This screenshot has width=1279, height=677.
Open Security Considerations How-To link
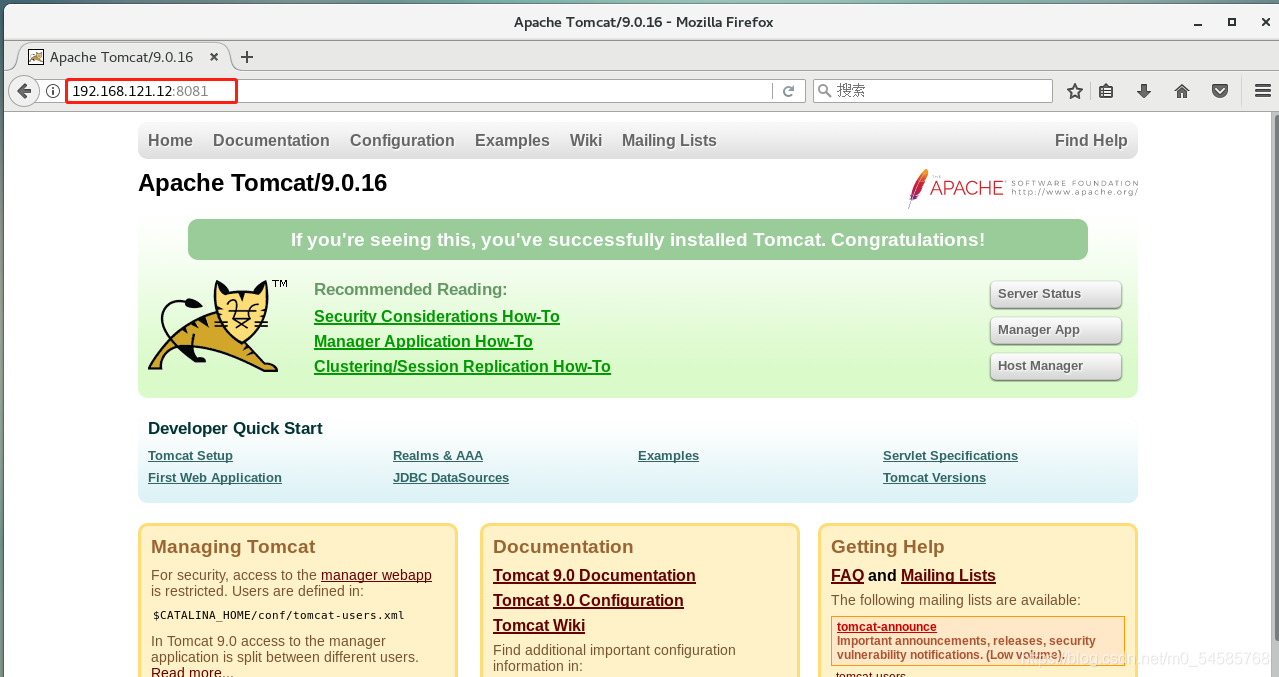click(437, 317)
